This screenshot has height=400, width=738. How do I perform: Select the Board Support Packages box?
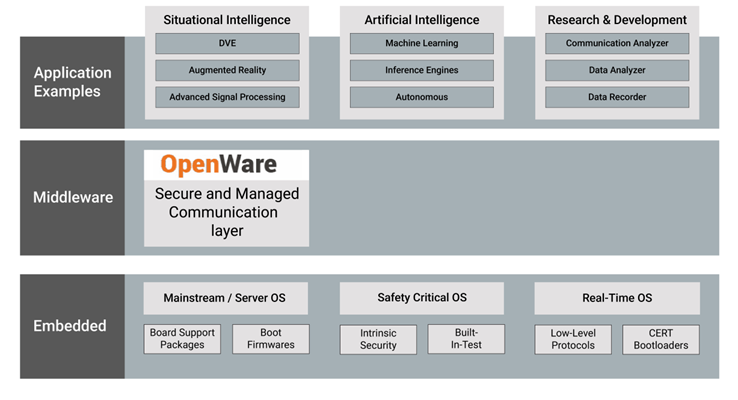click(183, 339)
